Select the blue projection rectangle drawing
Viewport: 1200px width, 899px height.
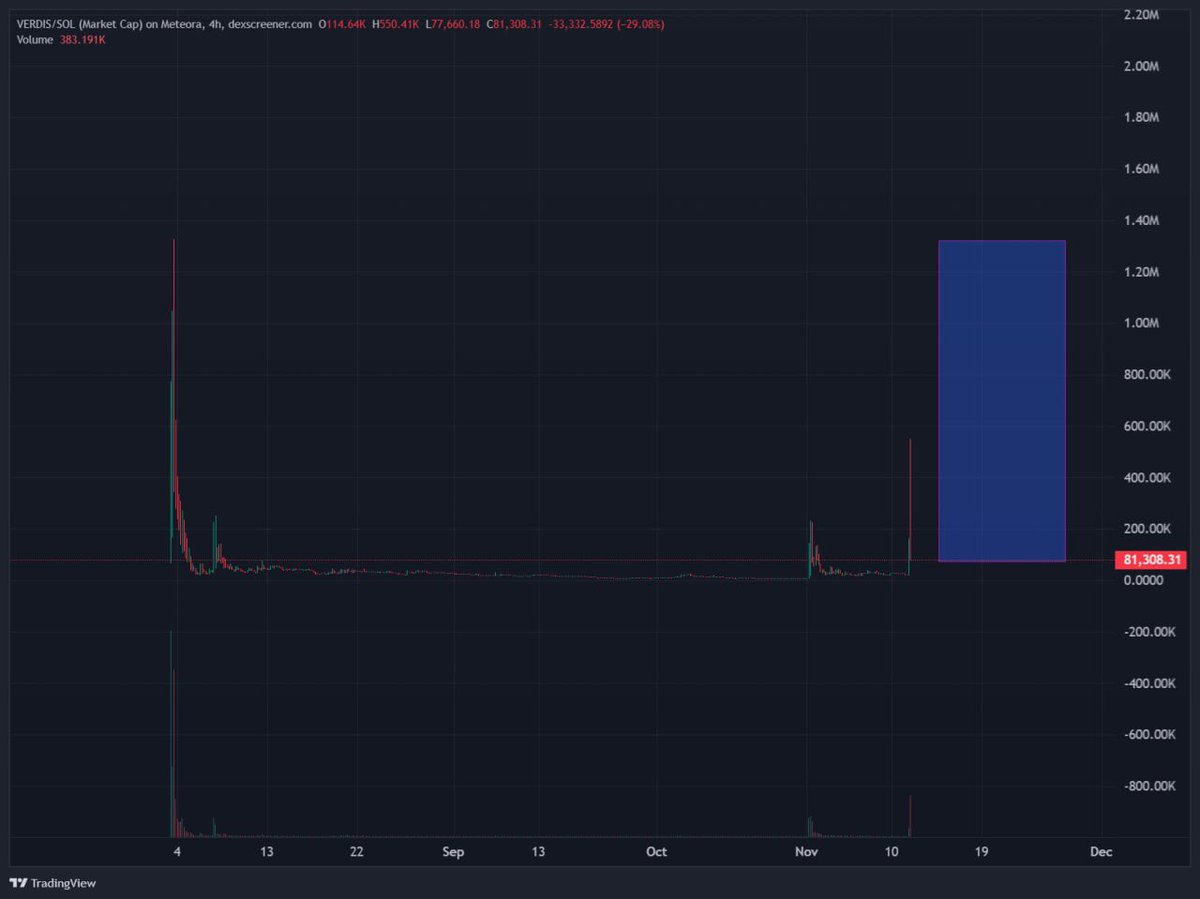coord(1002,401)
